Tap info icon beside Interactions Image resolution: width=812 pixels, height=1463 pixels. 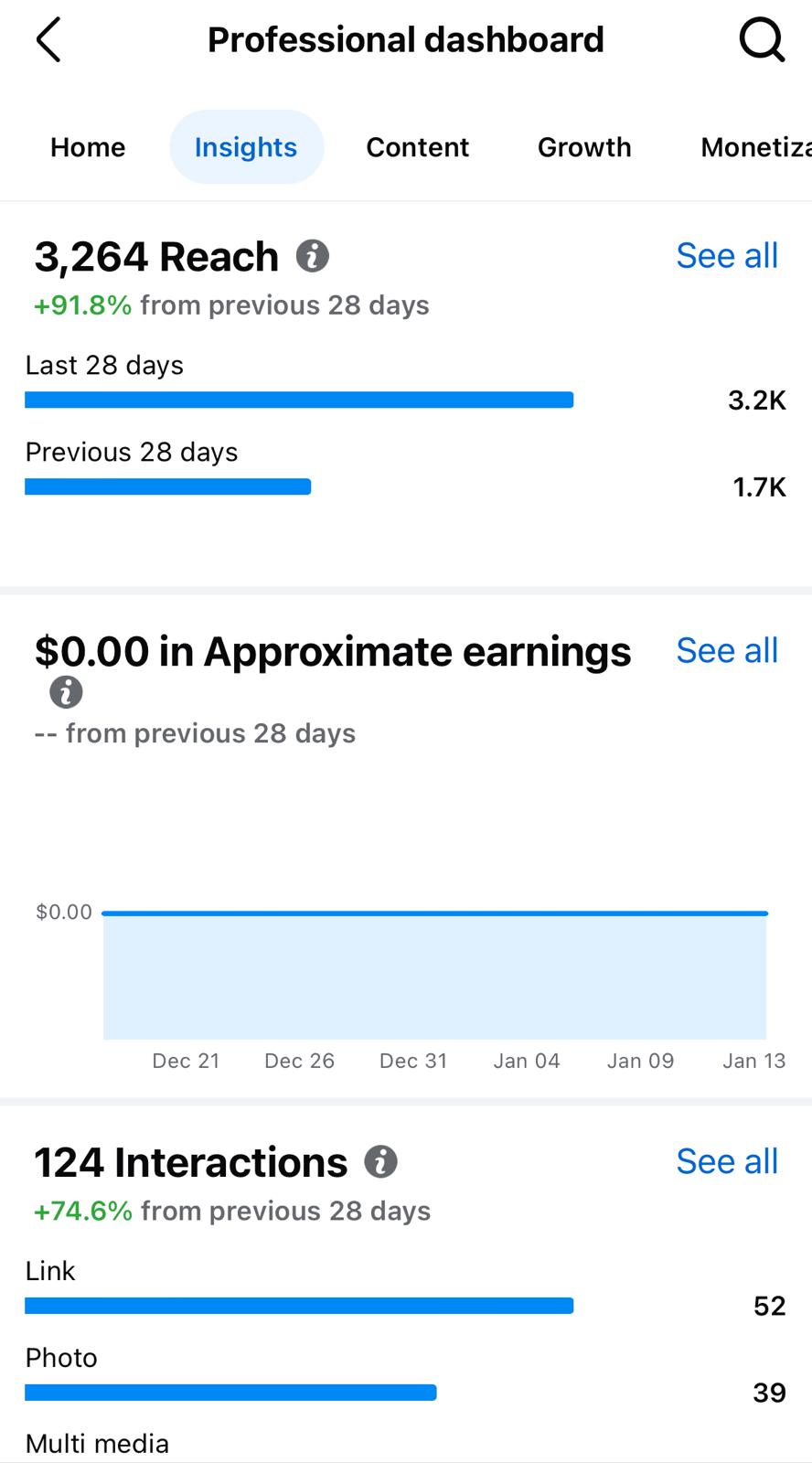tap(381, 1162)
